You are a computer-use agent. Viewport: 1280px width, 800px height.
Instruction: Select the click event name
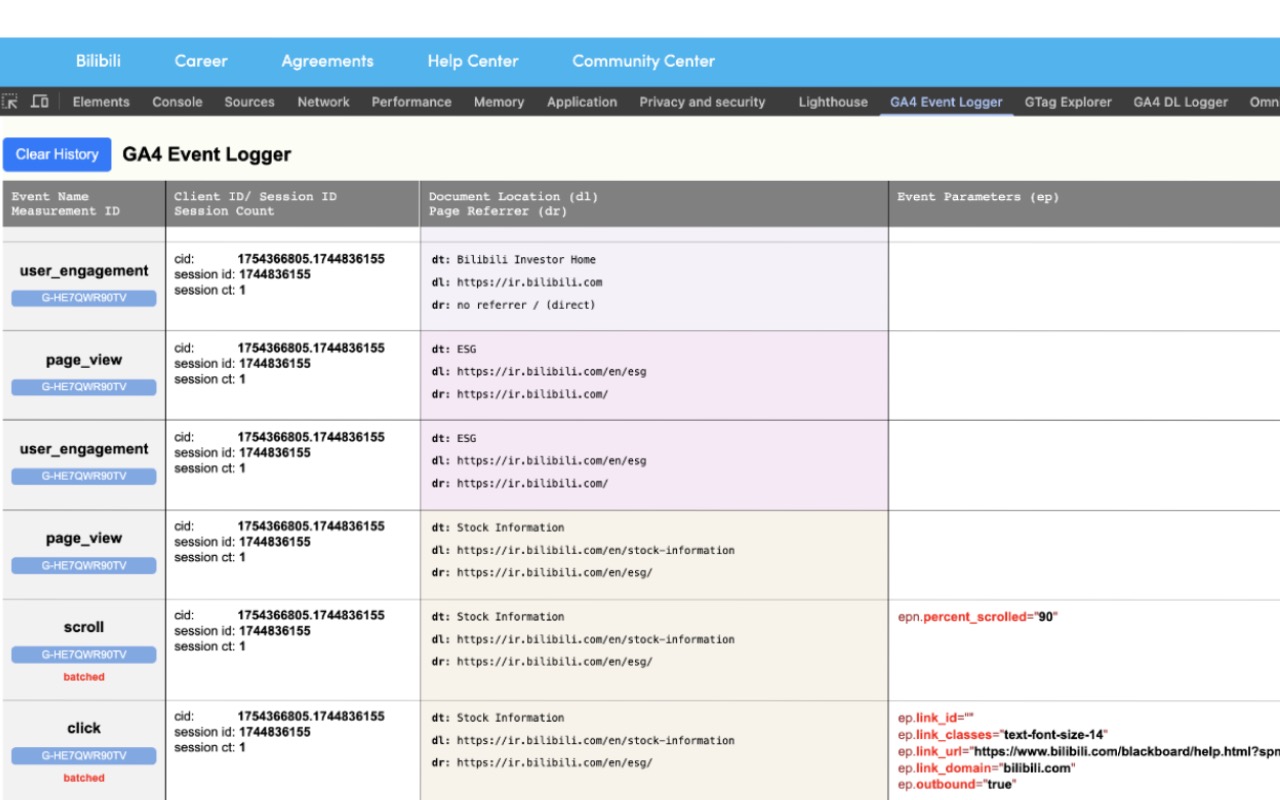[84, 728]
